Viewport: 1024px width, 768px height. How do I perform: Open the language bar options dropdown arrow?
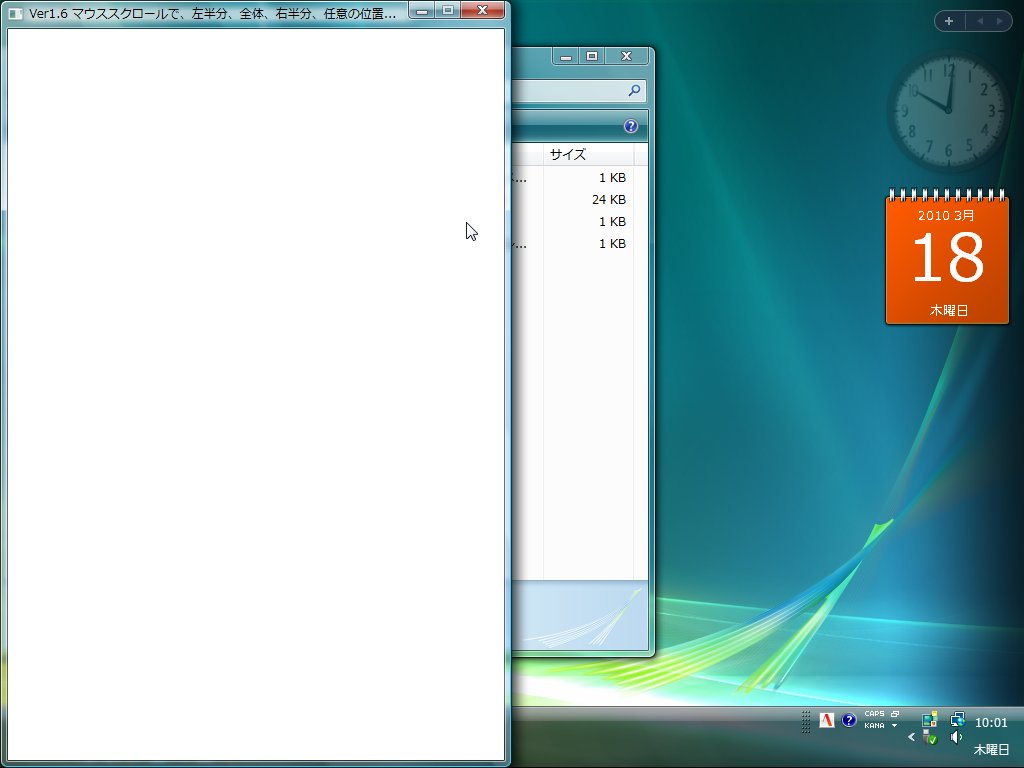(895, 726)
